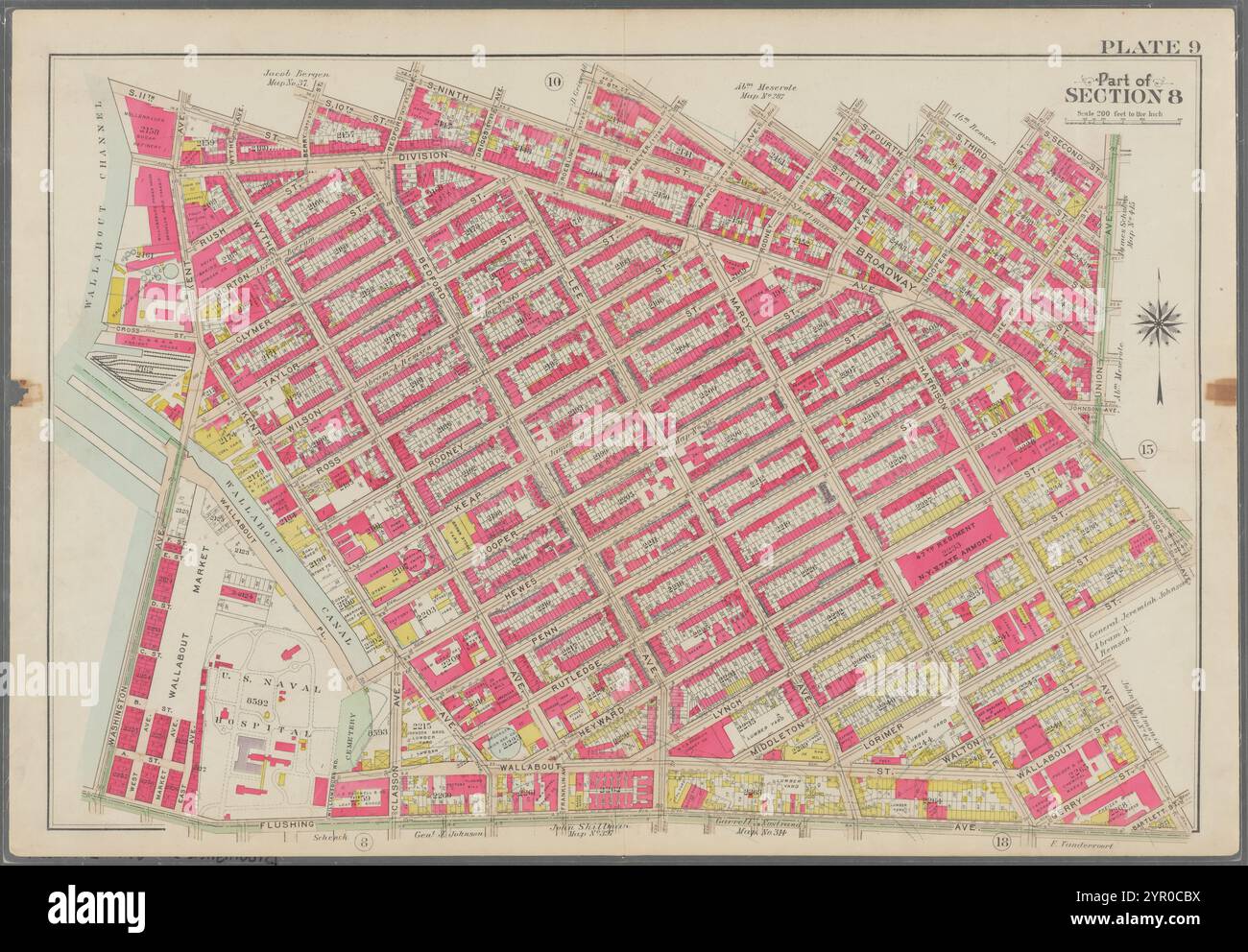Viewport: 1248px width, 952px height.
Task: Click the "Map No 287" note
Action: pos(762,97)
